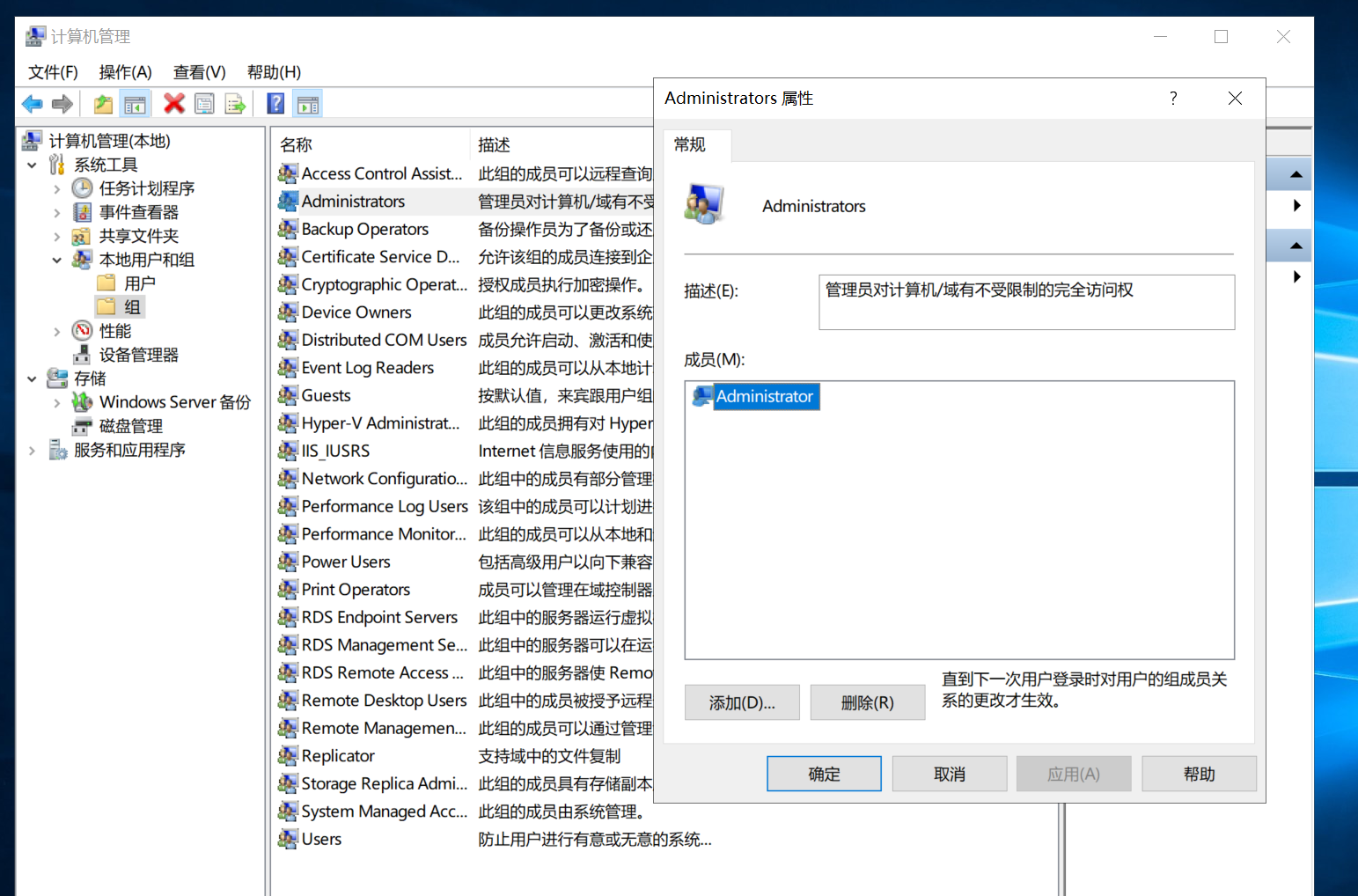This screenshot has width=1358, height=896.
Task: Select the Event Log Readers group
Action: (367, 368)
